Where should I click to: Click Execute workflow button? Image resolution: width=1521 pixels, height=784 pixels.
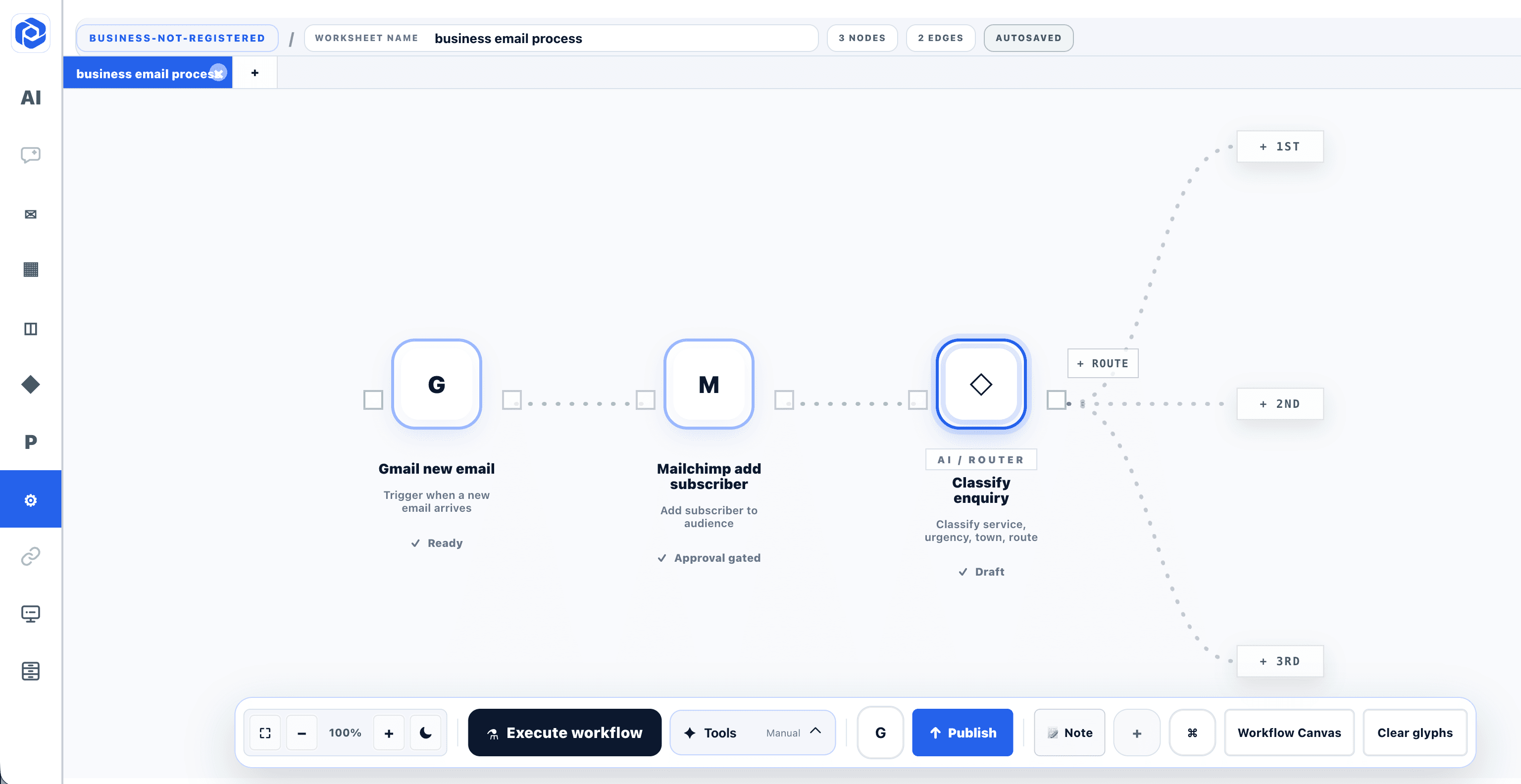(564, 733)
